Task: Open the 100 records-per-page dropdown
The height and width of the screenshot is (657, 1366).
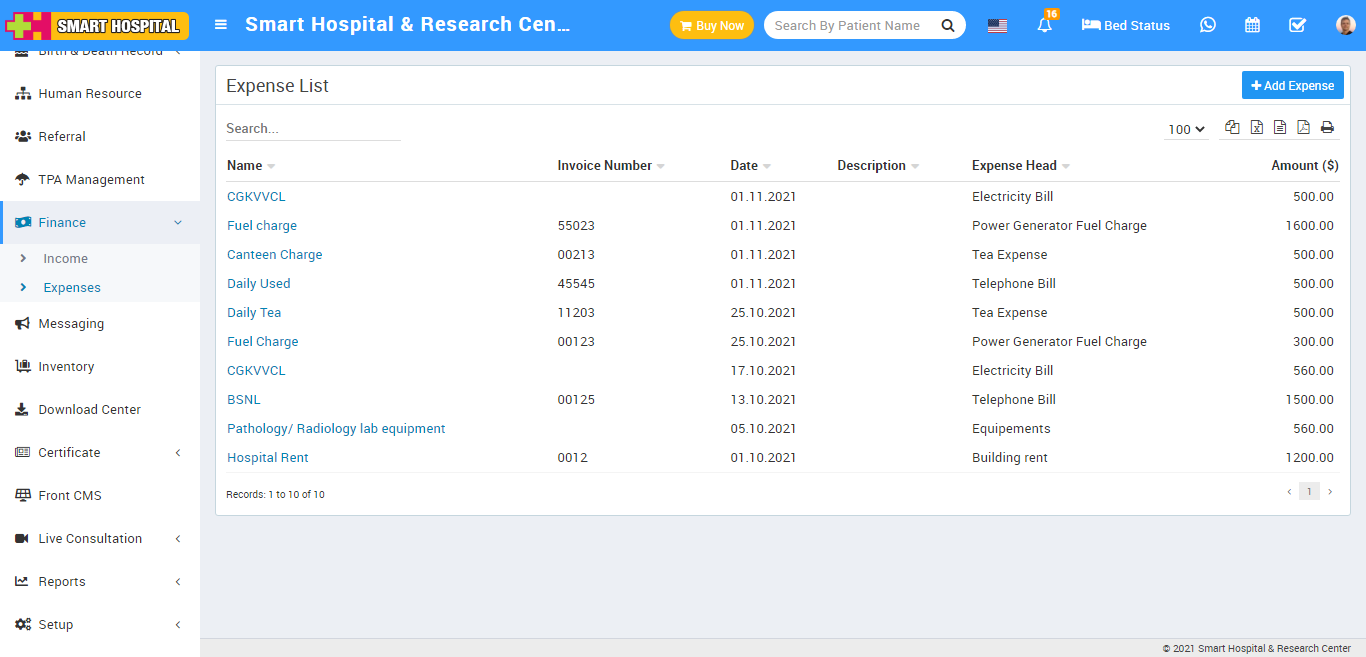Action: pyautogui.click(x=1186, y=129)
